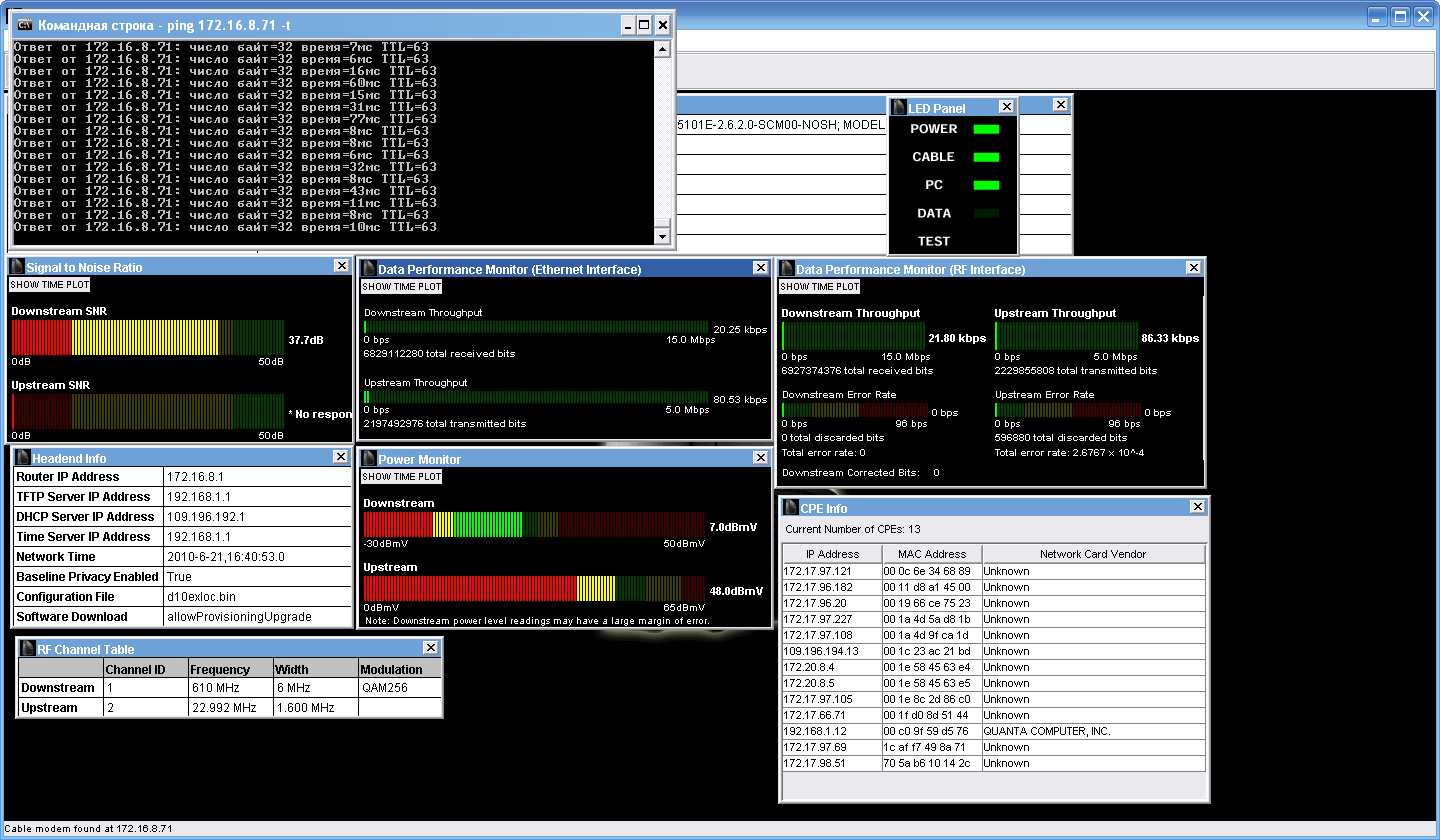Click the Baseline Privacy Enabled True value
The width and height of the screenshot is (1440, 840).
(x=257, y=577)
